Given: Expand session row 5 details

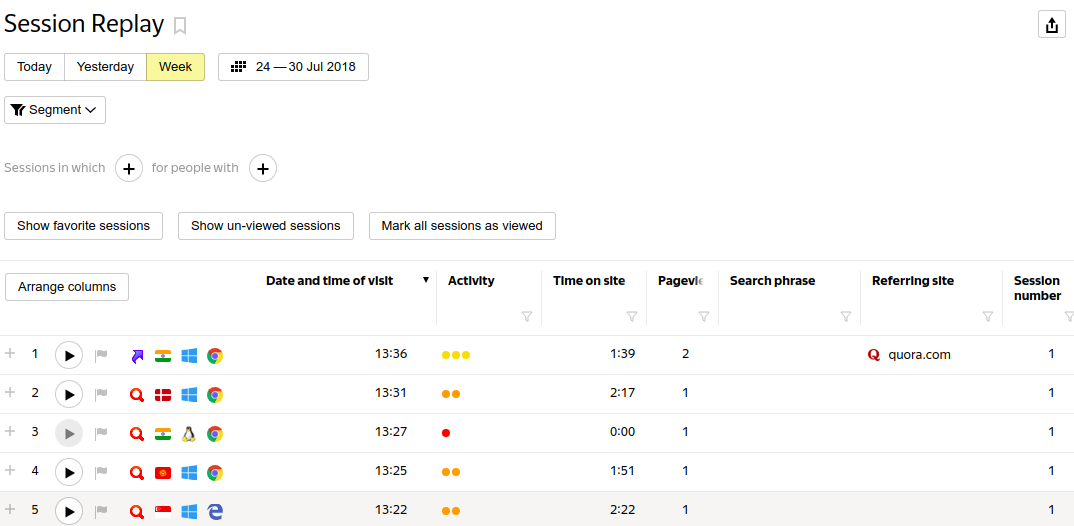Looking at the screenshot, I should pos(10,510).
